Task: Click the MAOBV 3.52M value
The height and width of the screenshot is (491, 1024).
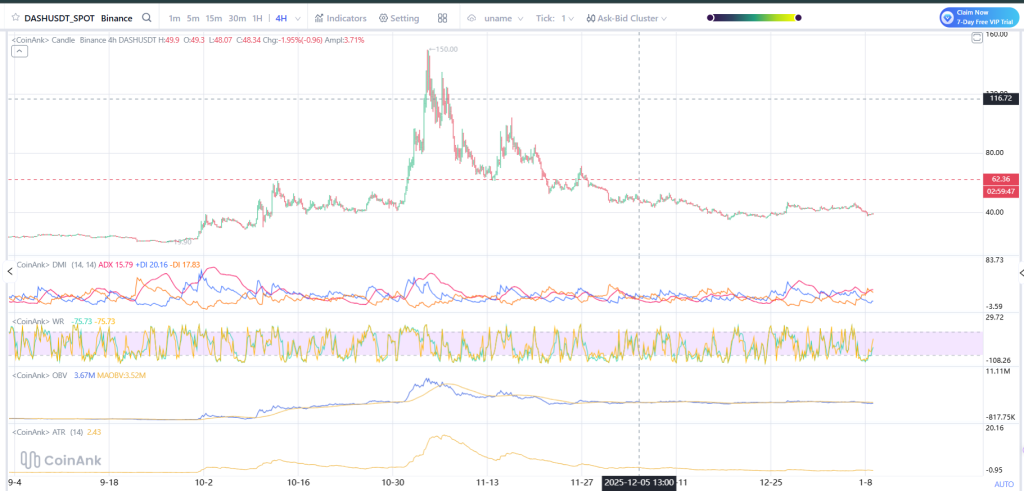Action: pyautogui.click(x=121, y=375)
